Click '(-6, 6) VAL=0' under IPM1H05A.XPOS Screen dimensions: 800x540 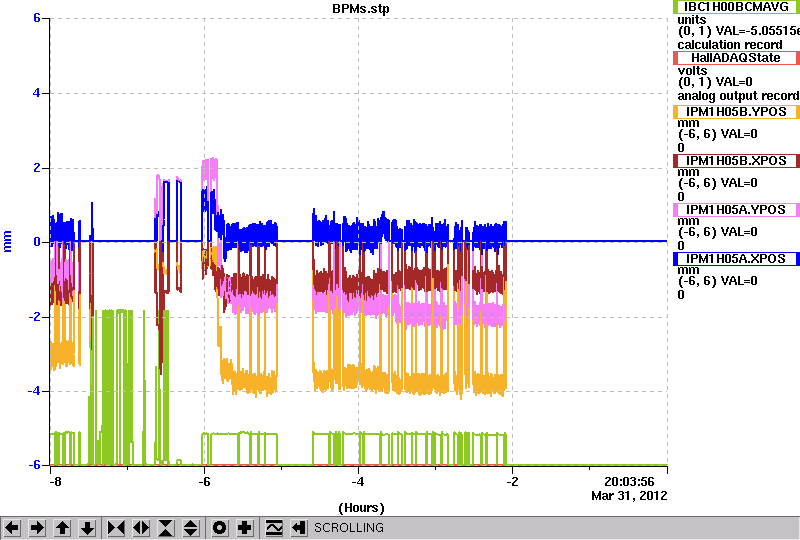click(x=718, y=281)
